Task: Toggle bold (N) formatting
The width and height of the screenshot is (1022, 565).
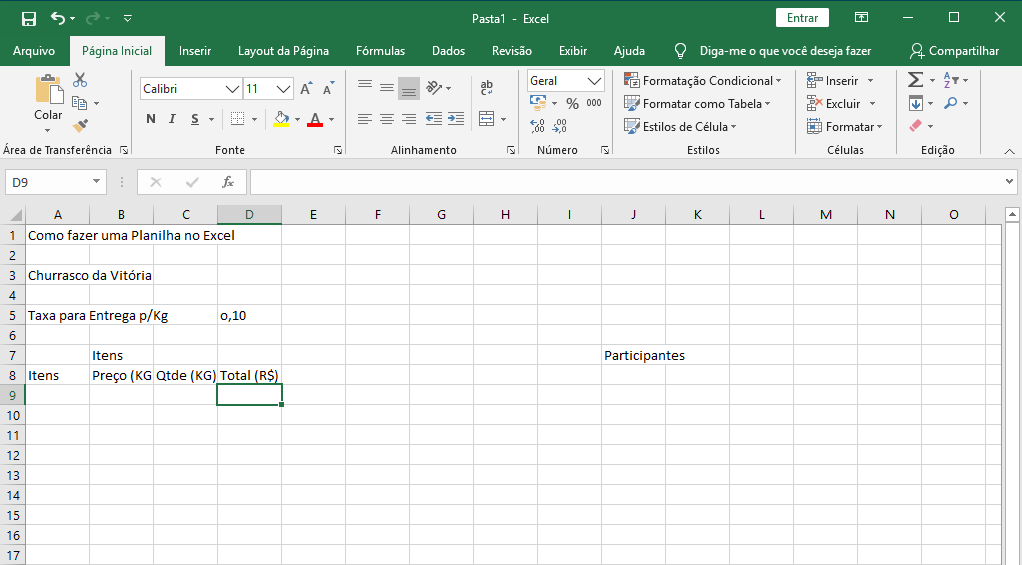Action: point(151,119)
